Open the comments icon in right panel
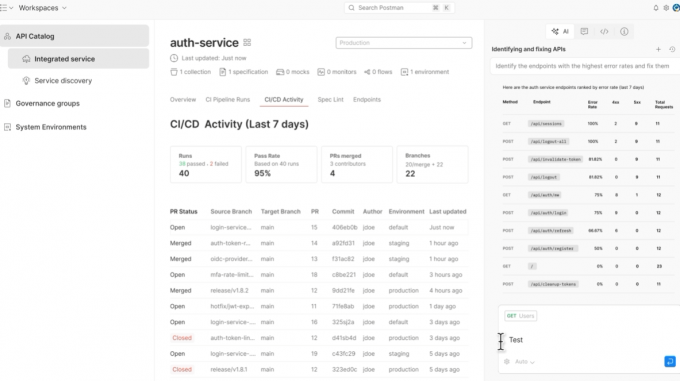This screenshot has width=680, height=381. click(x=584, y=31)
